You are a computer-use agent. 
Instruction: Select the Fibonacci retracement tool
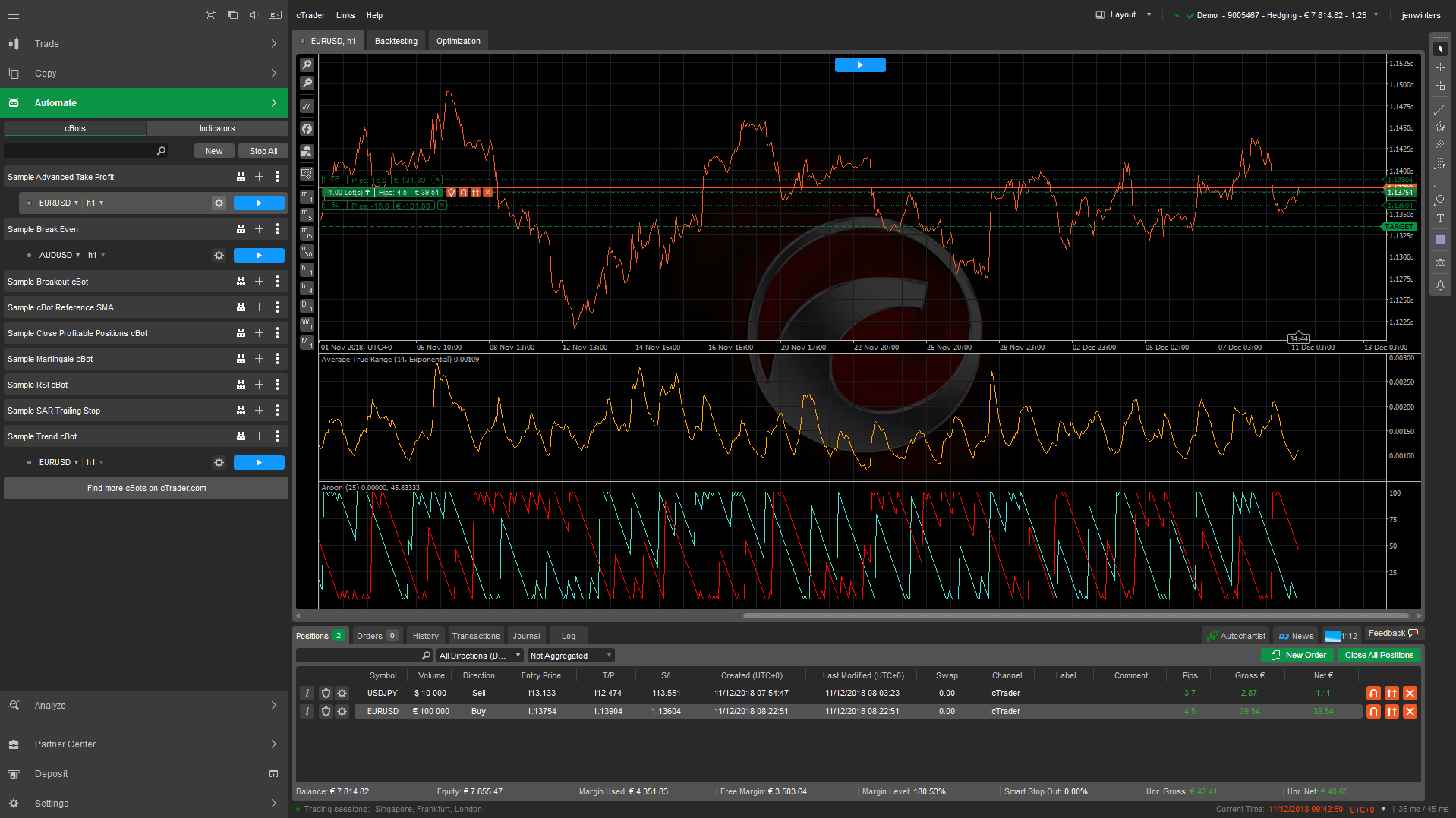[1440, 164]
